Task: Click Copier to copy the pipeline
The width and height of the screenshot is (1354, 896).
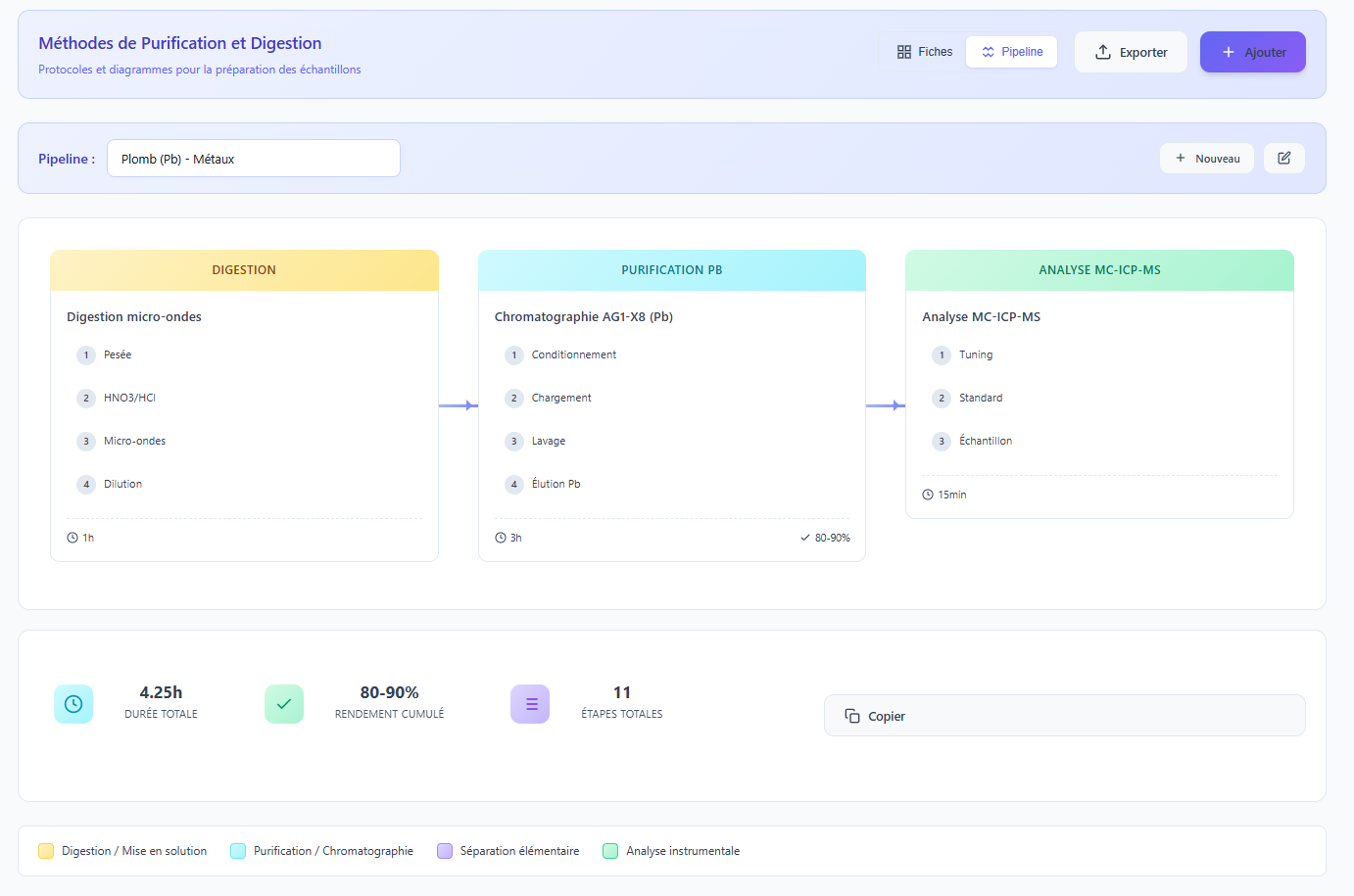Action: tap(1064, 716)
